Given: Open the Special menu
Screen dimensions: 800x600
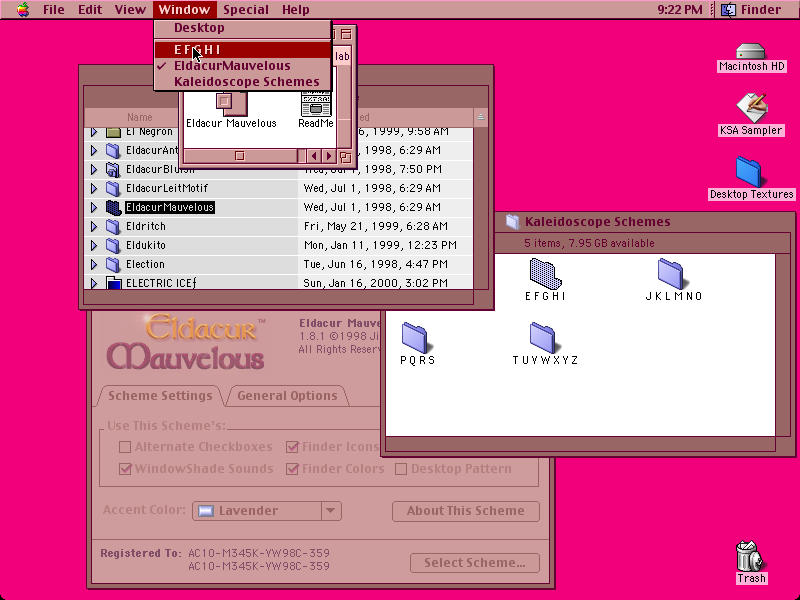Looking at the screenshot, I should point(245,9).
